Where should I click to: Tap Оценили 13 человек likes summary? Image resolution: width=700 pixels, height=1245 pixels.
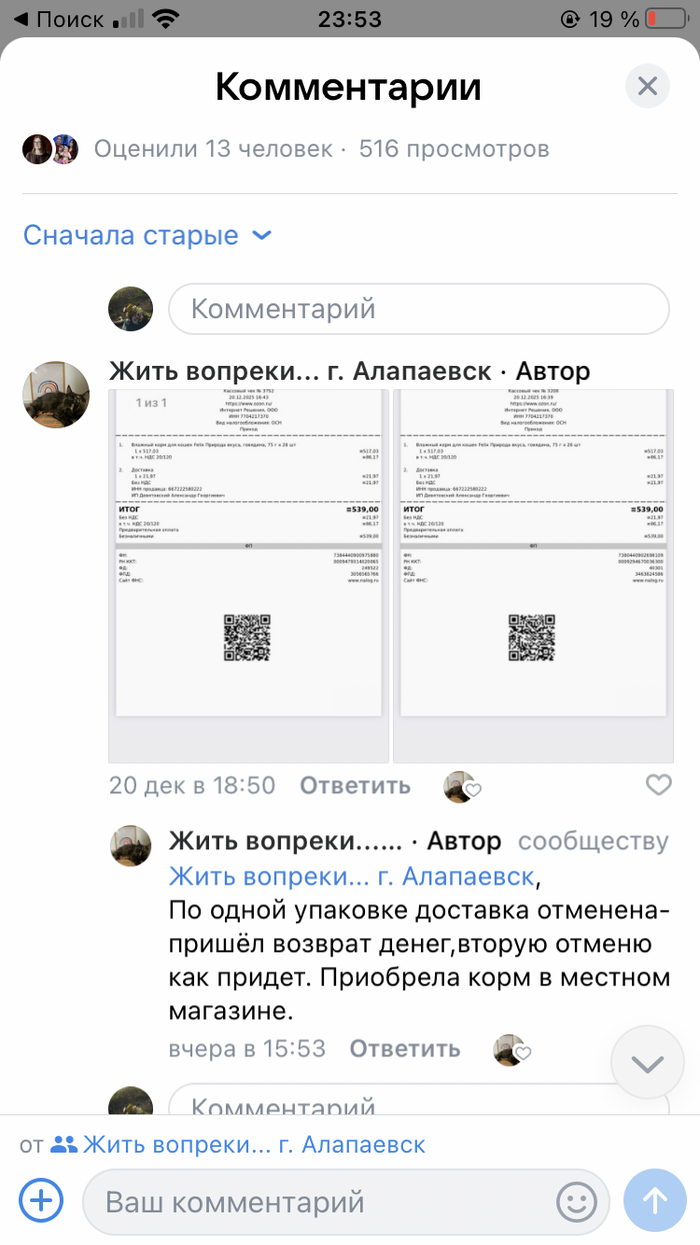coord(212,149)
